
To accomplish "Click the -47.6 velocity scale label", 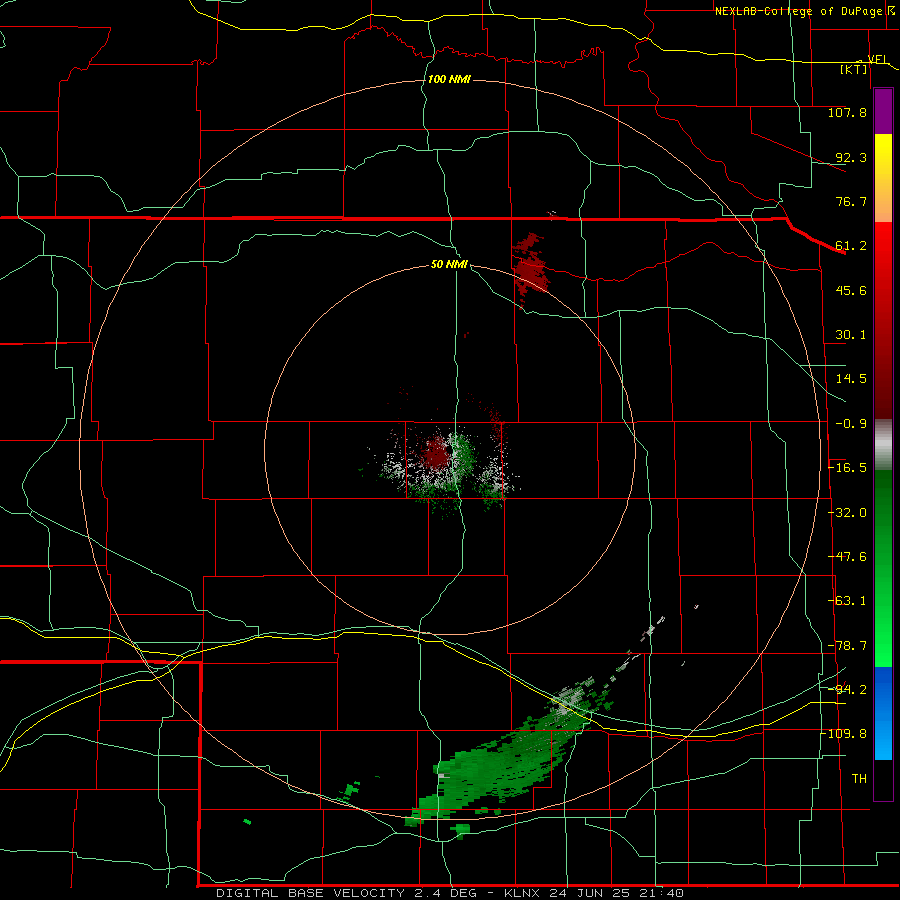I will point(848,557).
